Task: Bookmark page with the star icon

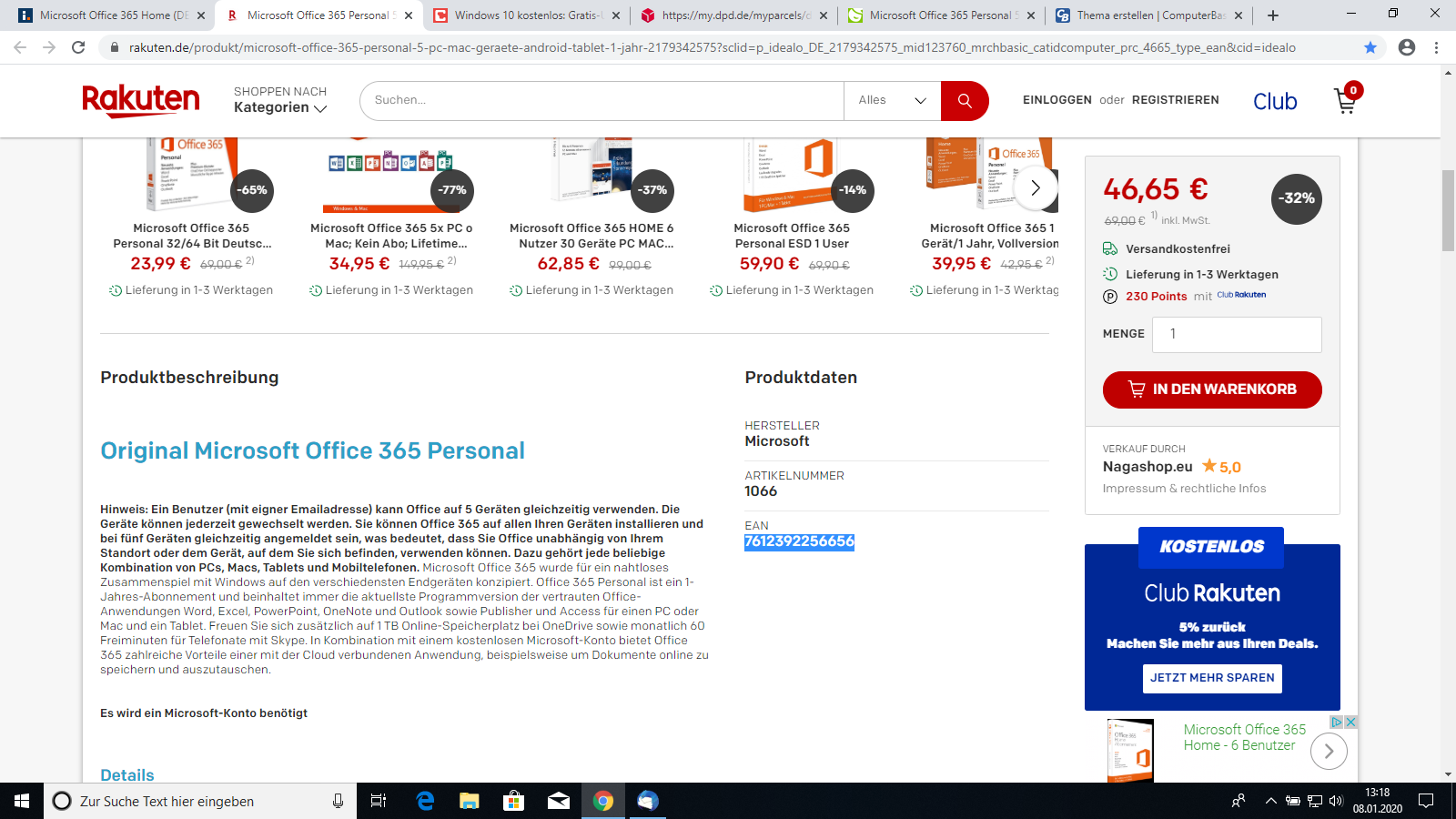Action: (1370, 47)
